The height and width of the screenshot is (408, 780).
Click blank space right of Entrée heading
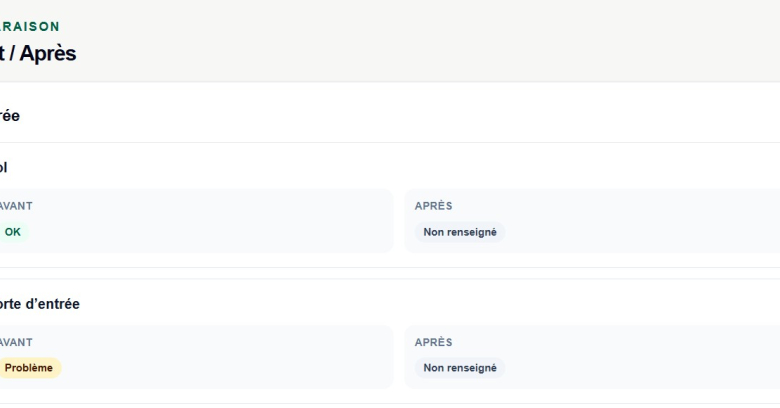(x=398, y=116)
